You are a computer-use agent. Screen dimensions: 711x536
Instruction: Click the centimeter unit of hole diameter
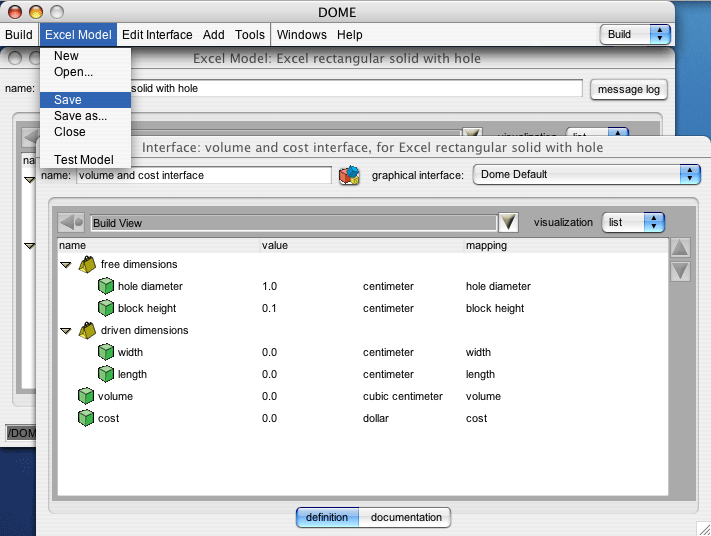pos(388,287)
